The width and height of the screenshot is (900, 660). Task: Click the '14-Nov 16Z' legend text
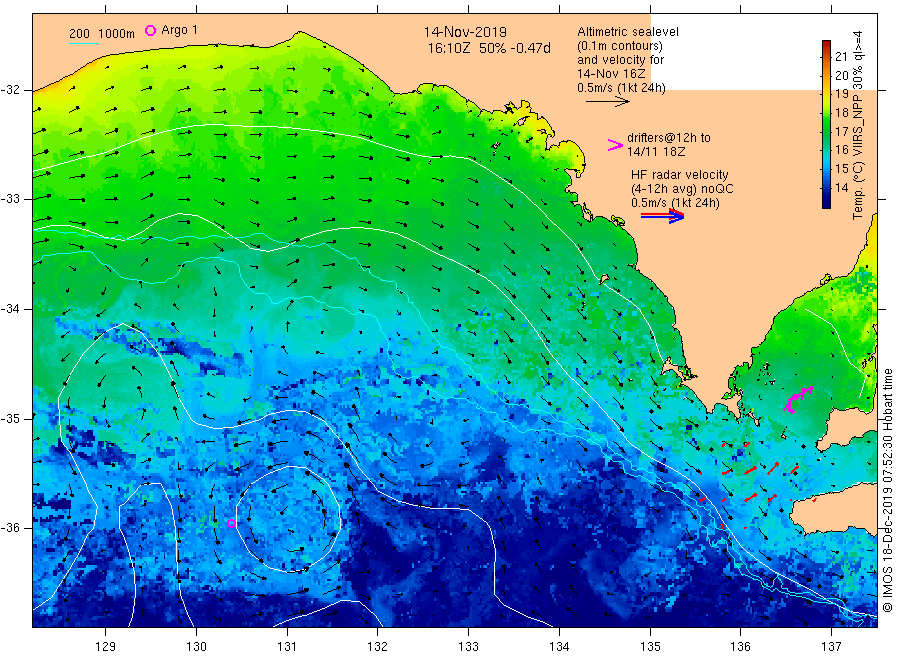611,74
